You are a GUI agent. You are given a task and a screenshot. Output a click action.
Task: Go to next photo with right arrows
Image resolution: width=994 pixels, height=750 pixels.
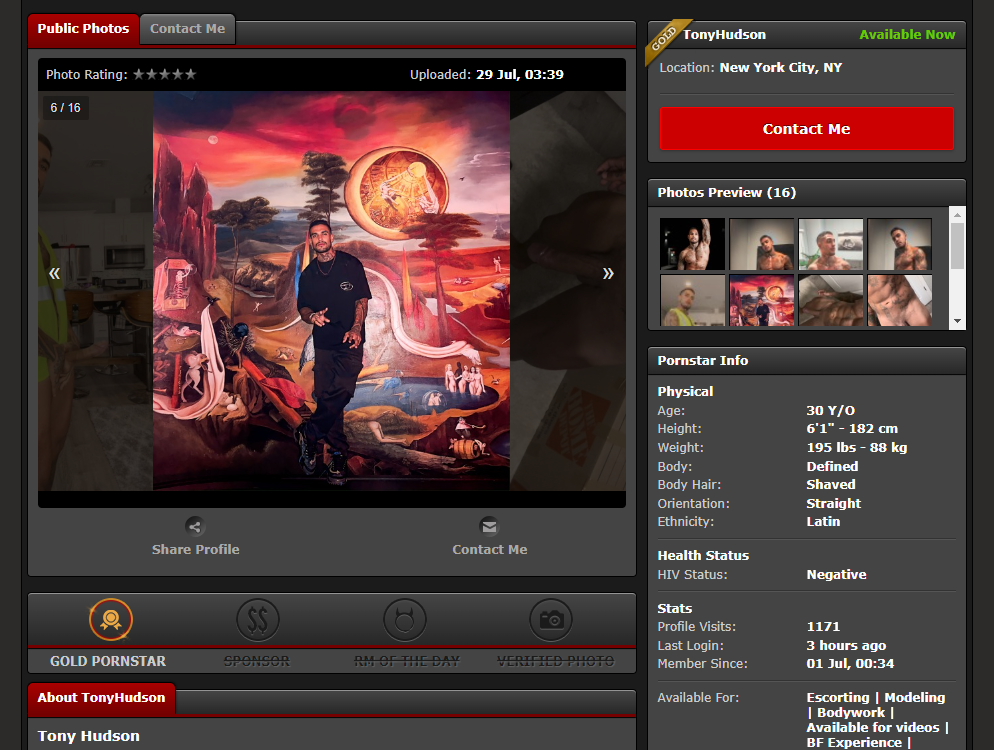[x=608, y=273]
